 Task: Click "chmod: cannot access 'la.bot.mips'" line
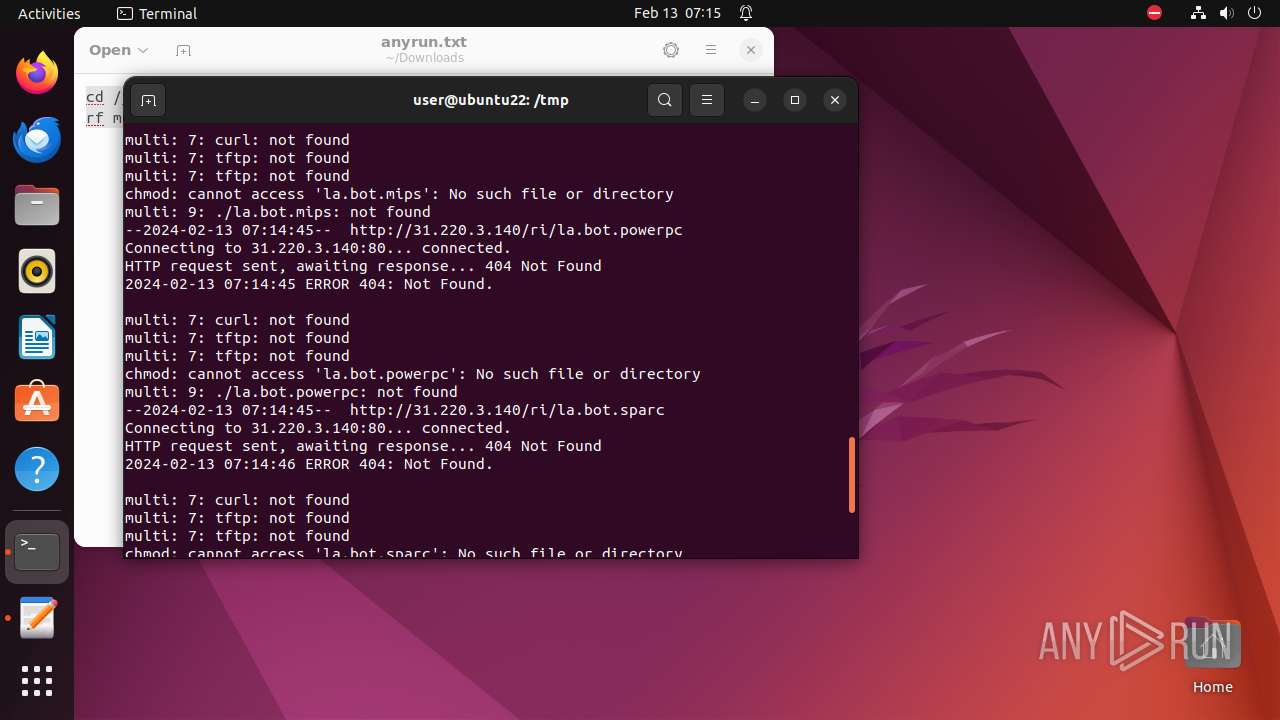[x=399, y=194]
